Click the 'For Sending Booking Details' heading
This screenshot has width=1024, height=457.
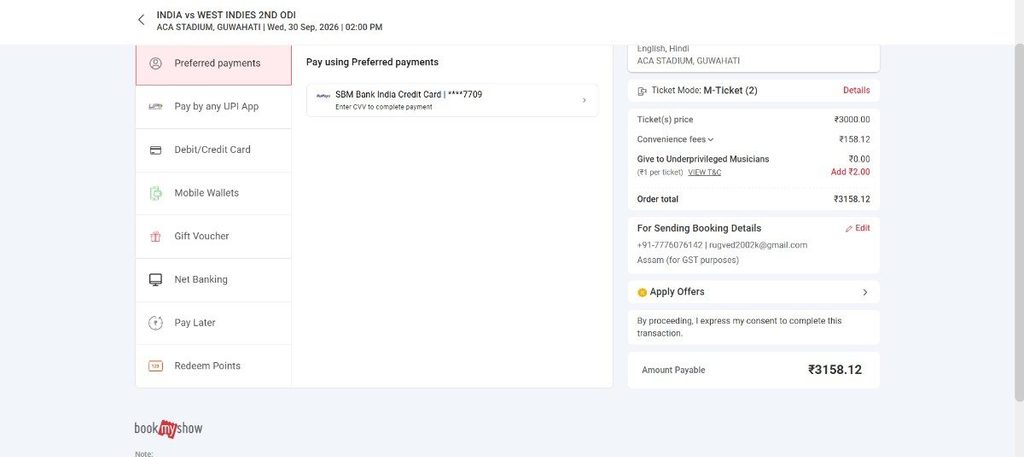coord(699,228)
